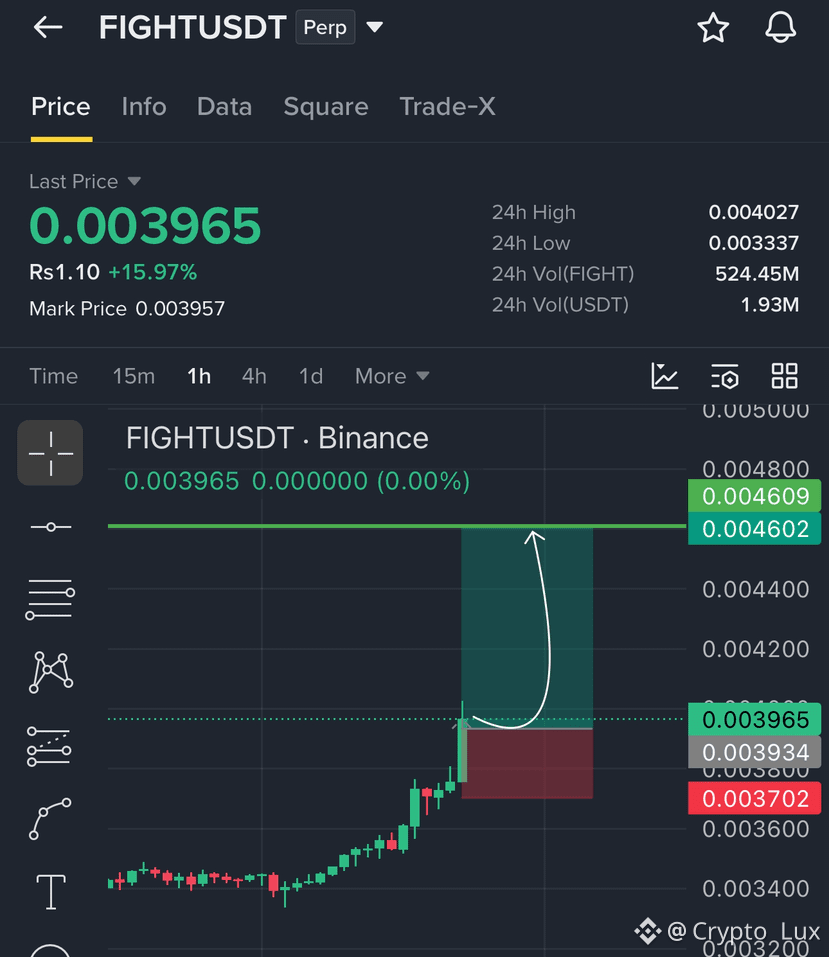Expand the FIGHTUSDT pair selector arrow
Screen dimensions: 829x957
(374, 27)
